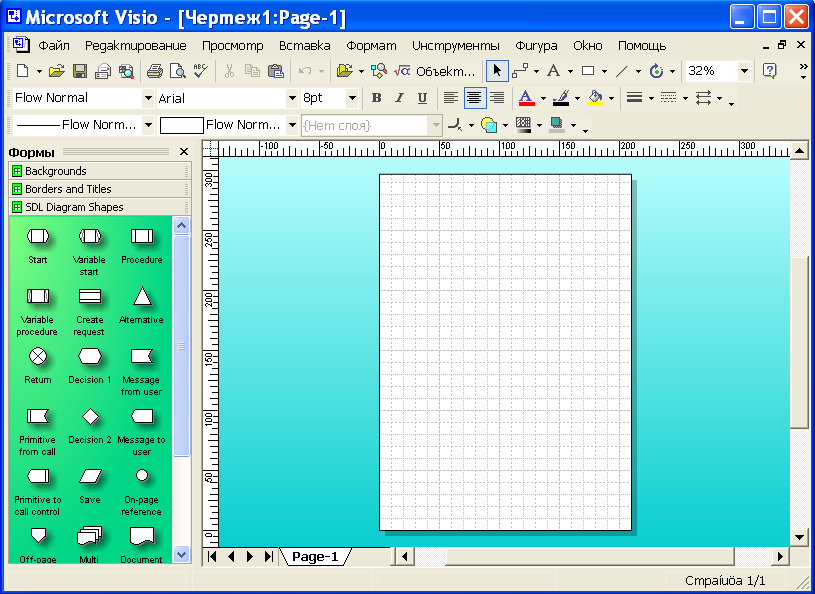Open the line style Flow Norm dropdown

pos(148,125)
